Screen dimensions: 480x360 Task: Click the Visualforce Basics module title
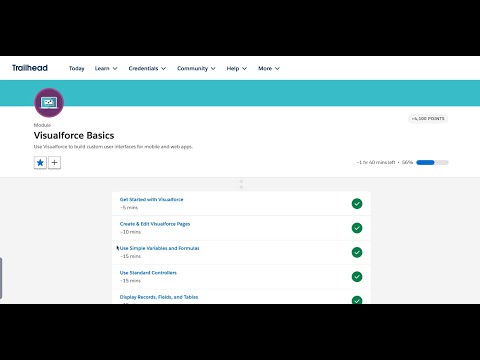point(74,136)
